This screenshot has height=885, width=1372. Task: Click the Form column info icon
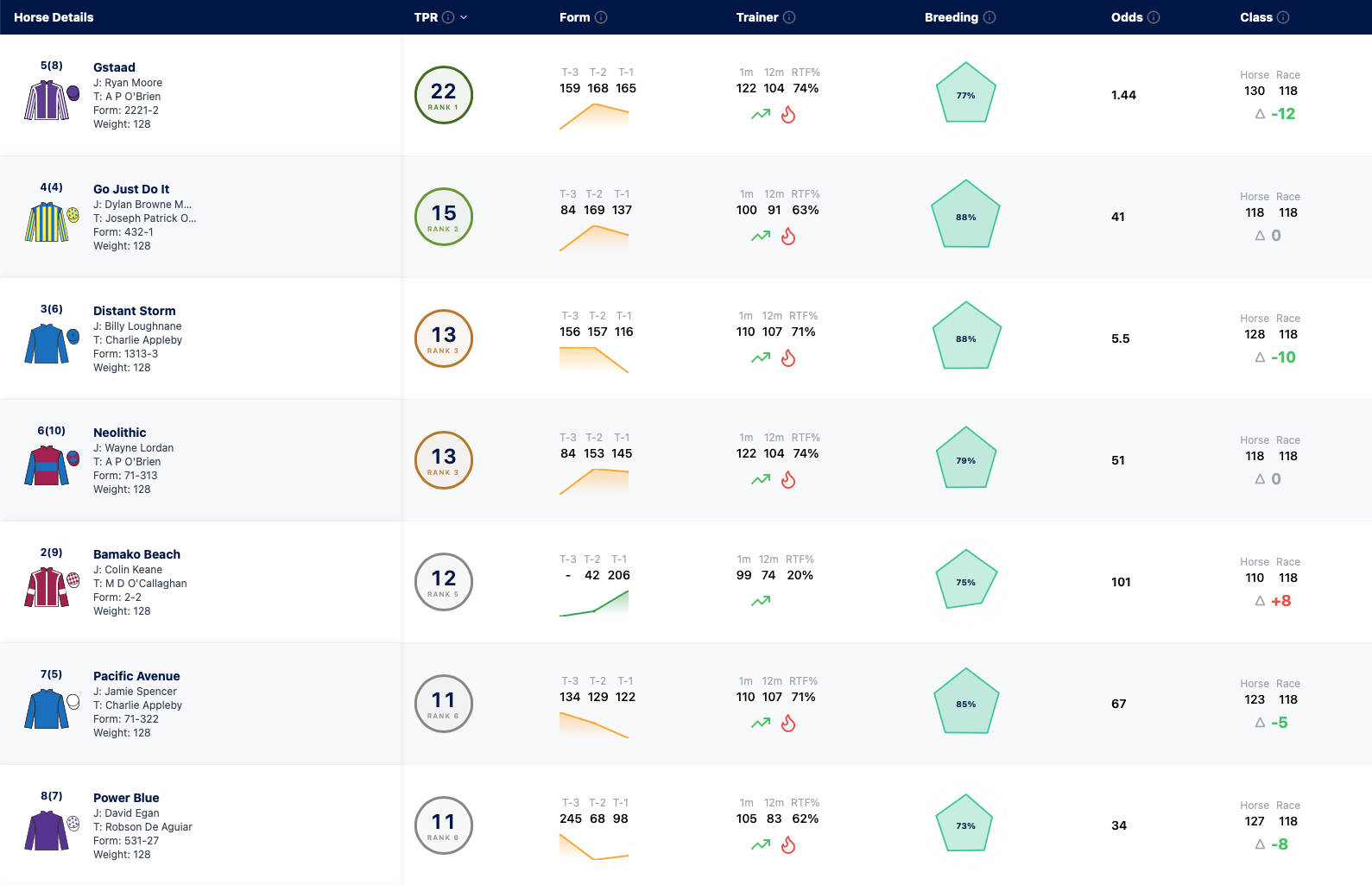click(601, 17)
